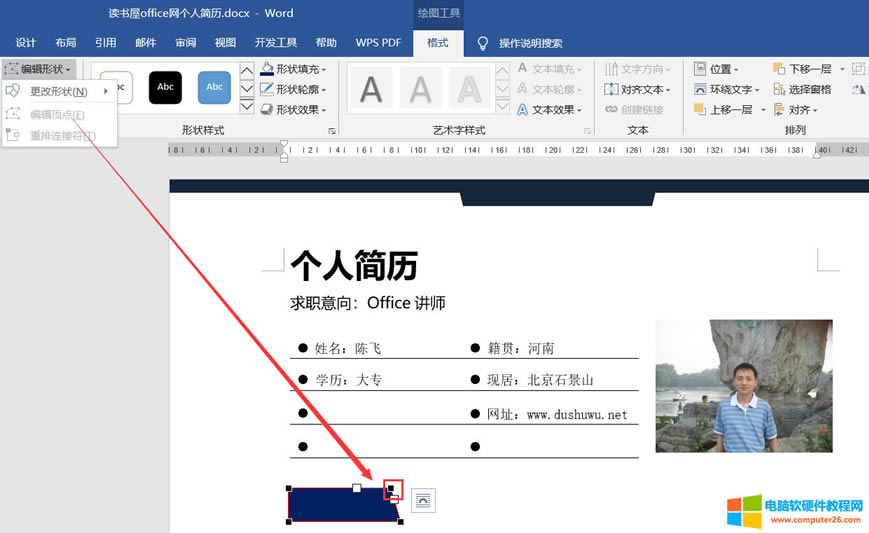The width and height of the screenshot is (869, 533).
Task: Click the profile photo in the resume
Action: tap(744, 386)
